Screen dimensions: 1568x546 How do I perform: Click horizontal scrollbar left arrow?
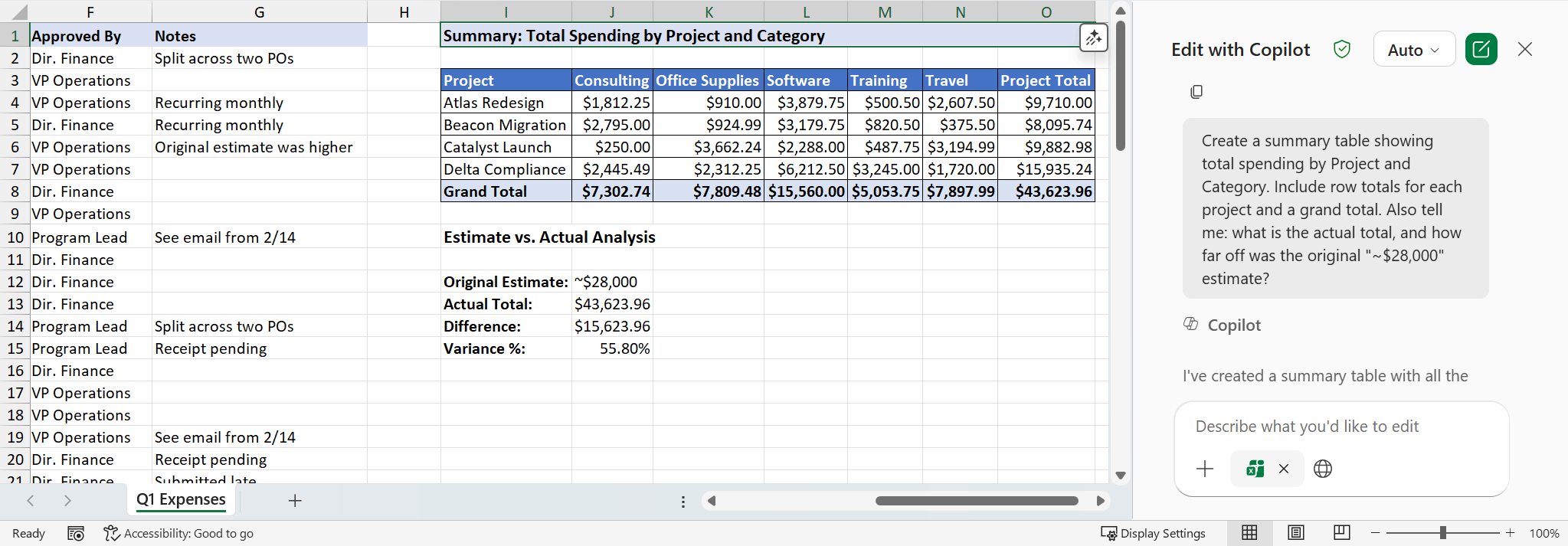click(x=712, y=501)
